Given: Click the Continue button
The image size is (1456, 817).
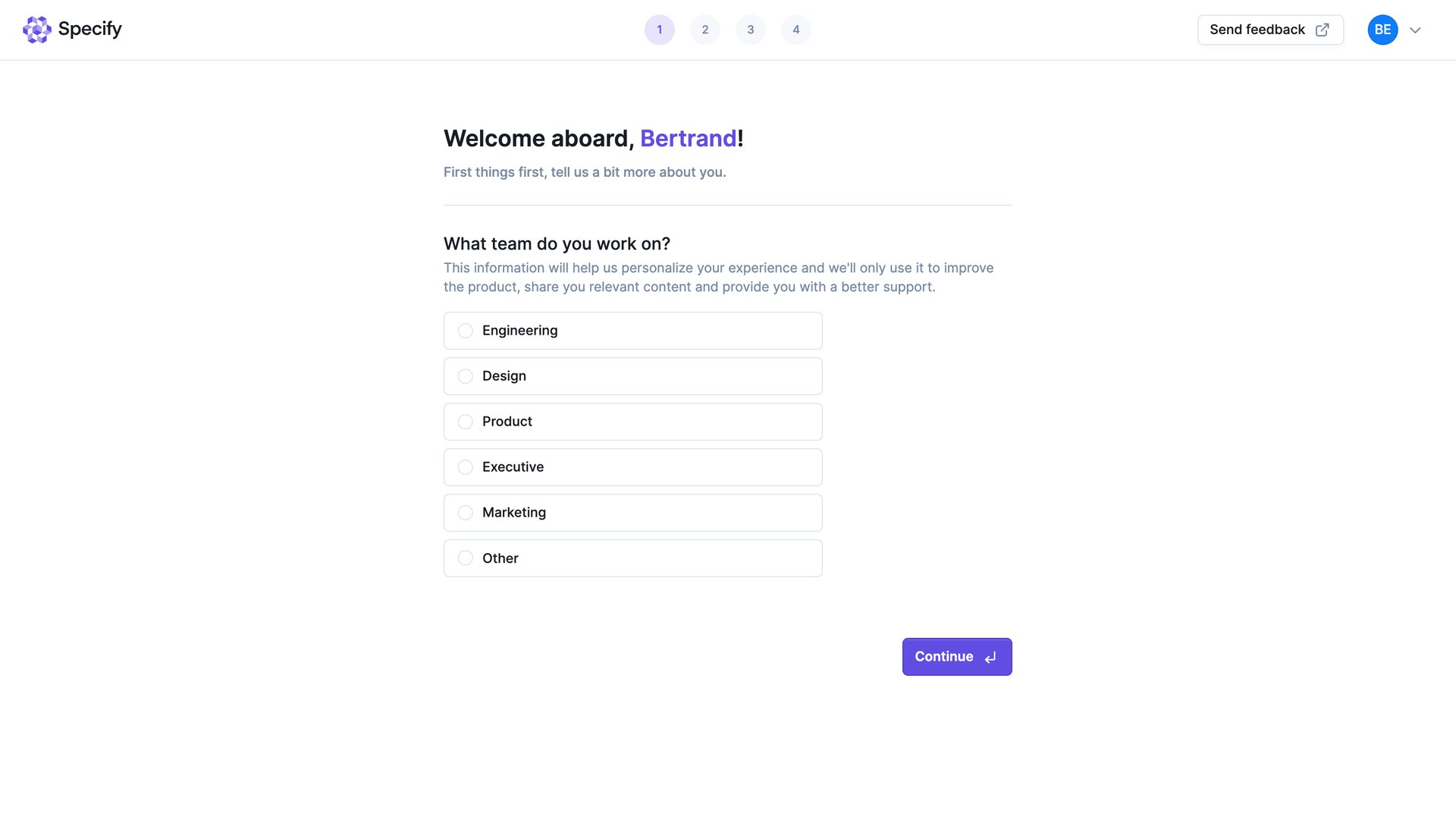Looking at the screenshot, I should 956,656.
